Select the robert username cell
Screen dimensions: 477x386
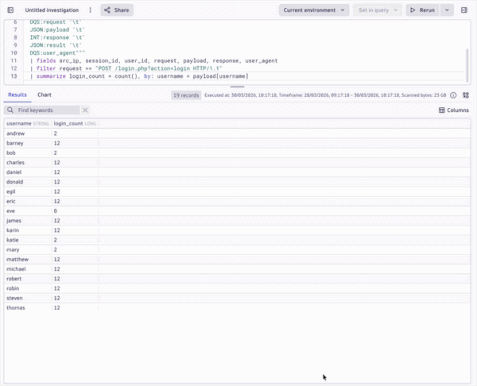28,279
